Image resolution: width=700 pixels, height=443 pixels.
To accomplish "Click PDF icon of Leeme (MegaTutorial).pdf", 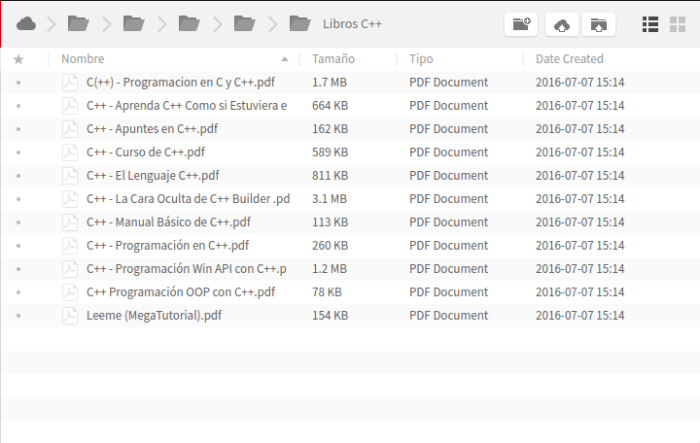I will (x=70, y=315).
